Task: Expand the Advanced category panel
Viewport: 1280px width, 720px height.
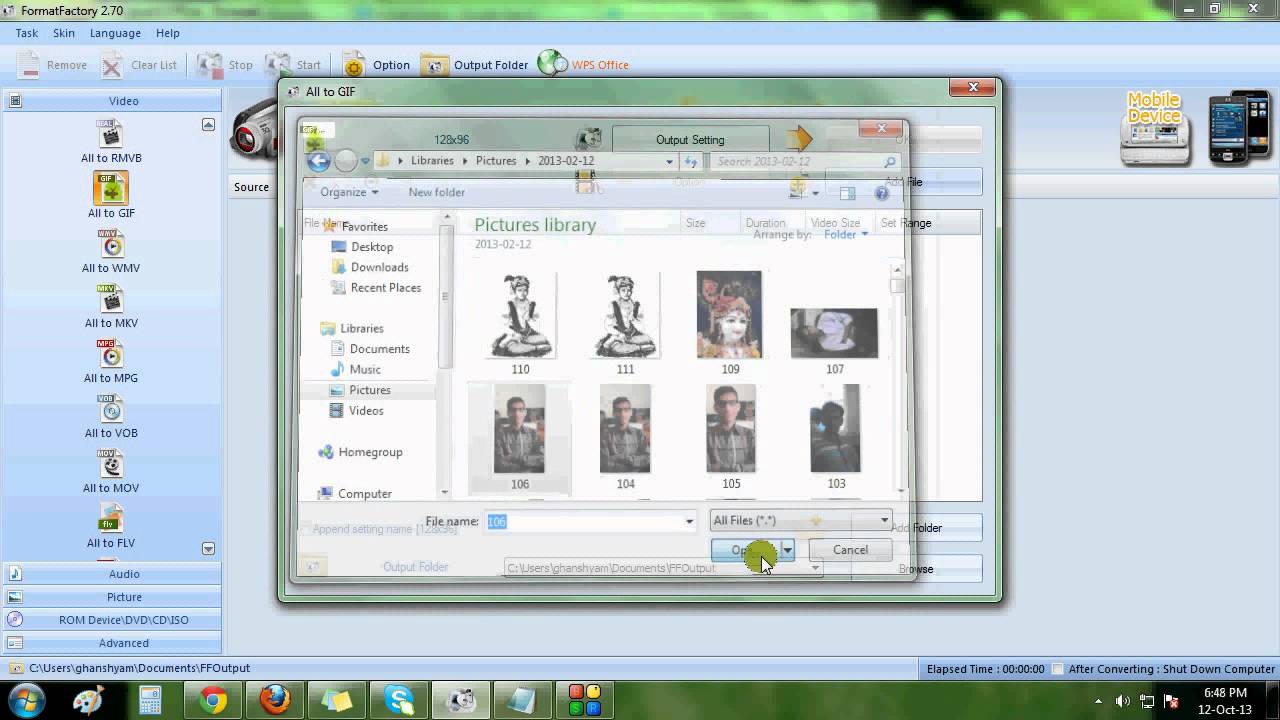Action: [112, 643]
